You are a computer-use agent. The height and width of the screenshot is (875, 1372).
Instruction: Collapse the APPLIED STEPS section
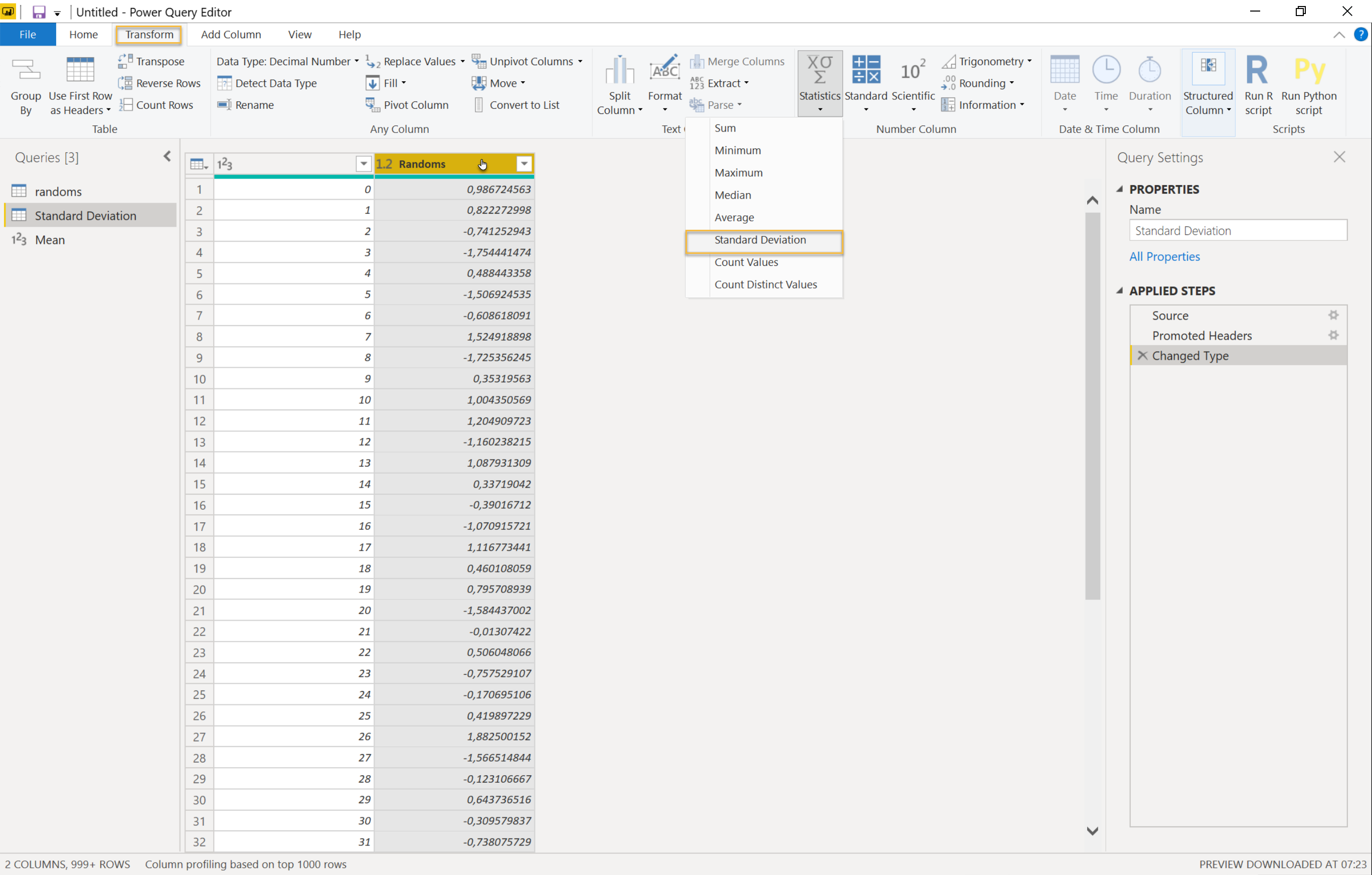[1120, 290]
